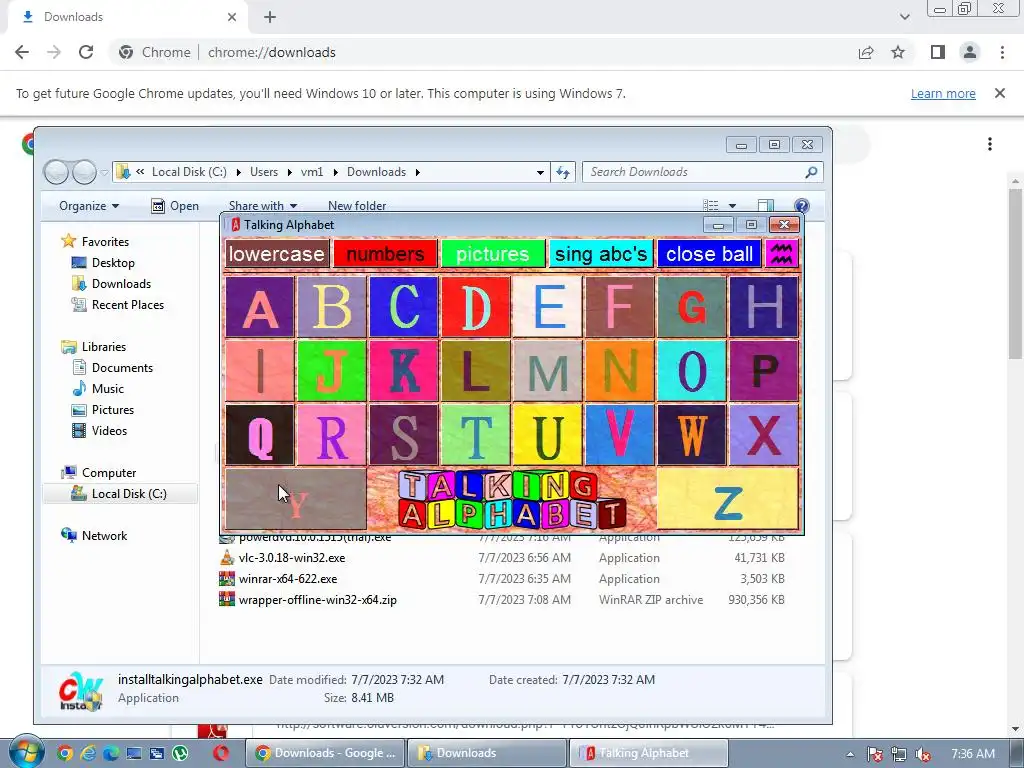Click the Talking Alphabet blocks logo
The width and height of the screenshot is (1024, 768).
(x=512, y=500)
